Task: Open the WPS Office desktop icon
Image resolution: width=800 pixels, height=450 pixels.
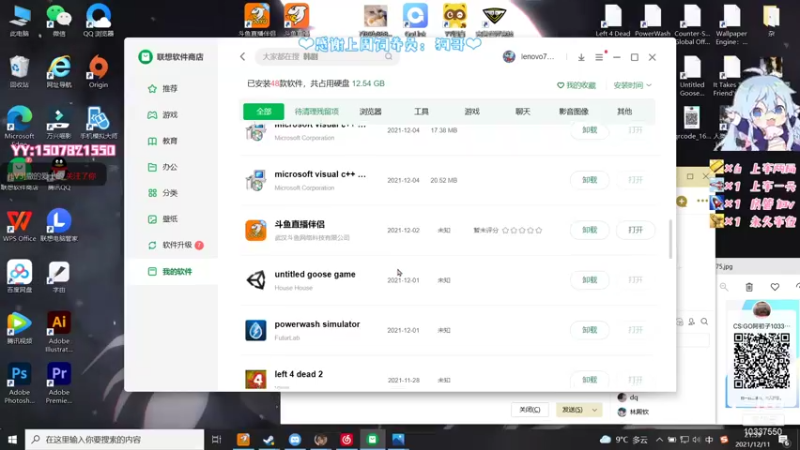Action: tap(19, 225)
